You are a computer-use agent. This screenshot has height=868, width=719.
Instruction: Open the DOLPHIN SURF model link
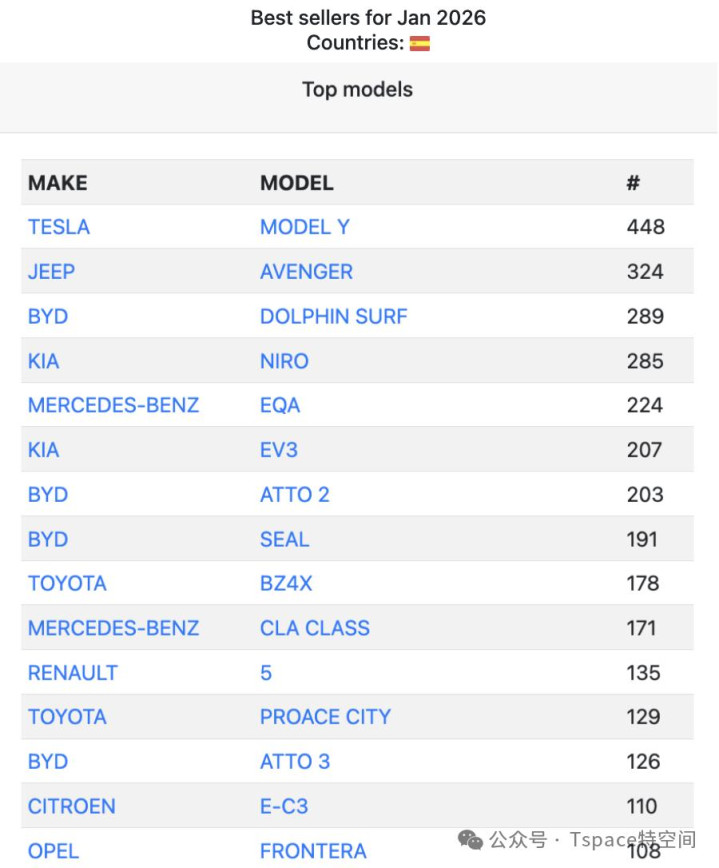pyautogui.click(x=334, y=316)
